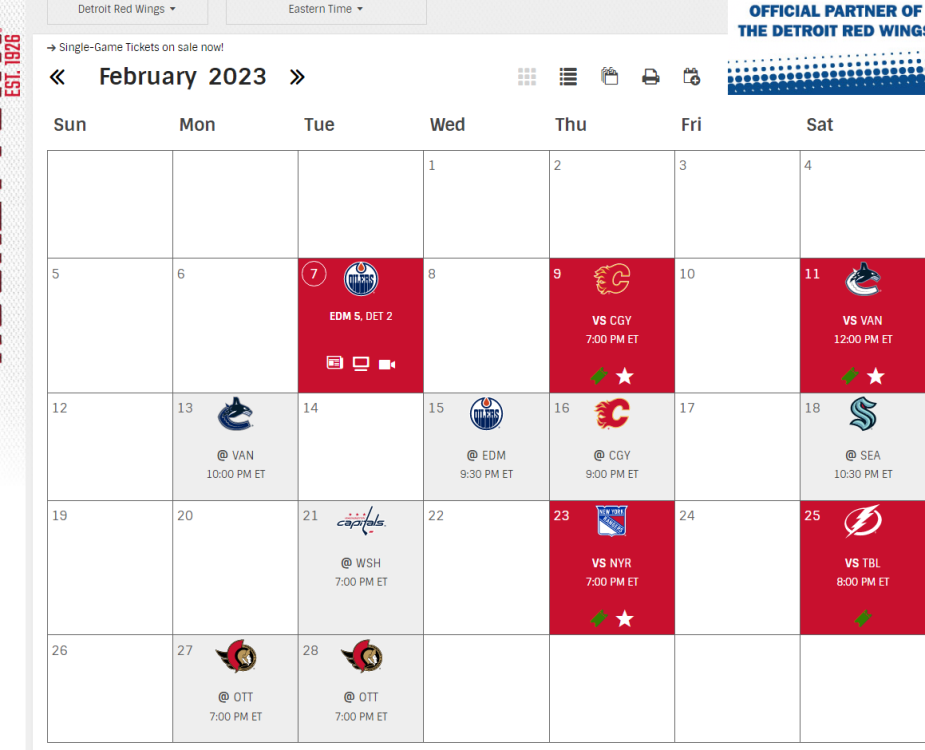Click the ticket icon for the VS TBL game

click(x=862, y=619)
